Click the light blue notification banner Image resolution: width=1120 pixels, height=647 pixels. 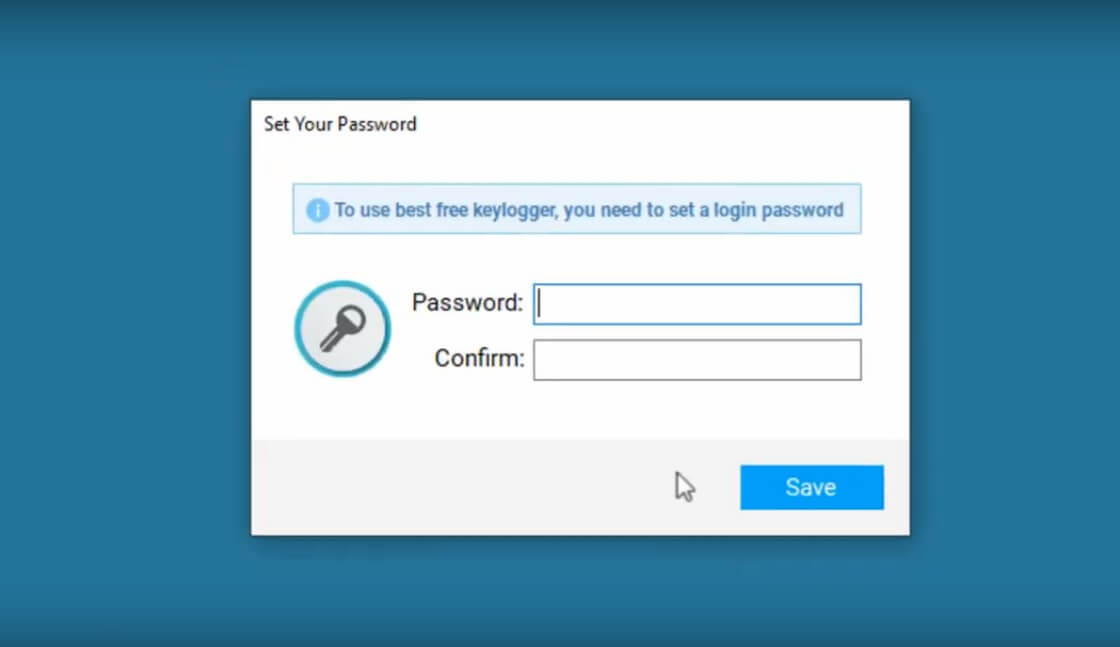point(577,209)
